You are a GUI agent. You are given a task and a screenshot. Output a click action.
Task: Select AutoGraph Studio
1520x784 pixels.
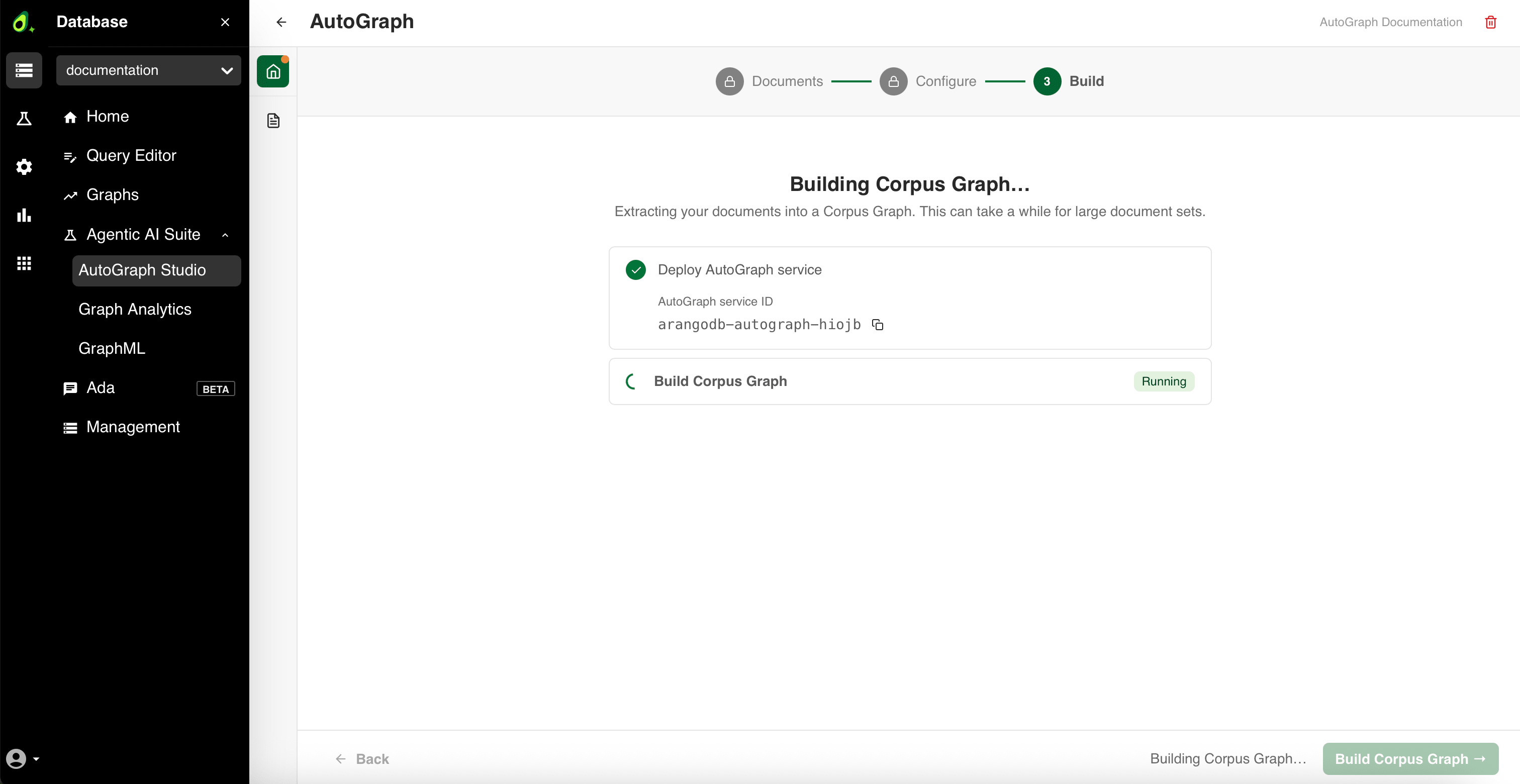point(156,270)
